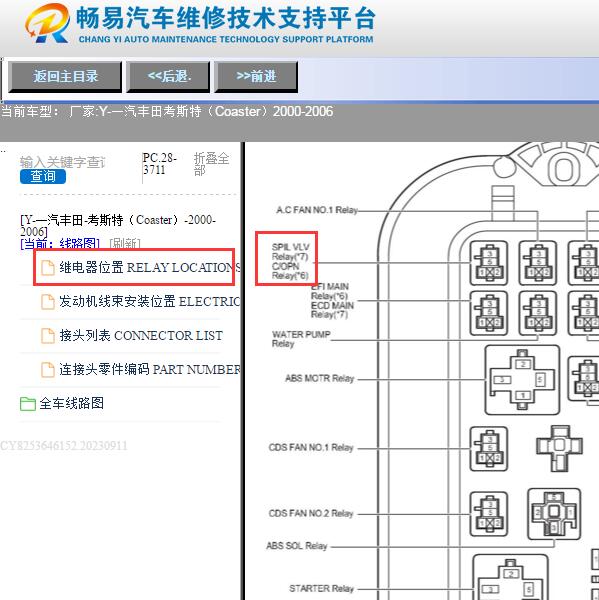Click EFI MAIN relay socket symbol
This screenshot has width=599, height=600.
(489, 313)
